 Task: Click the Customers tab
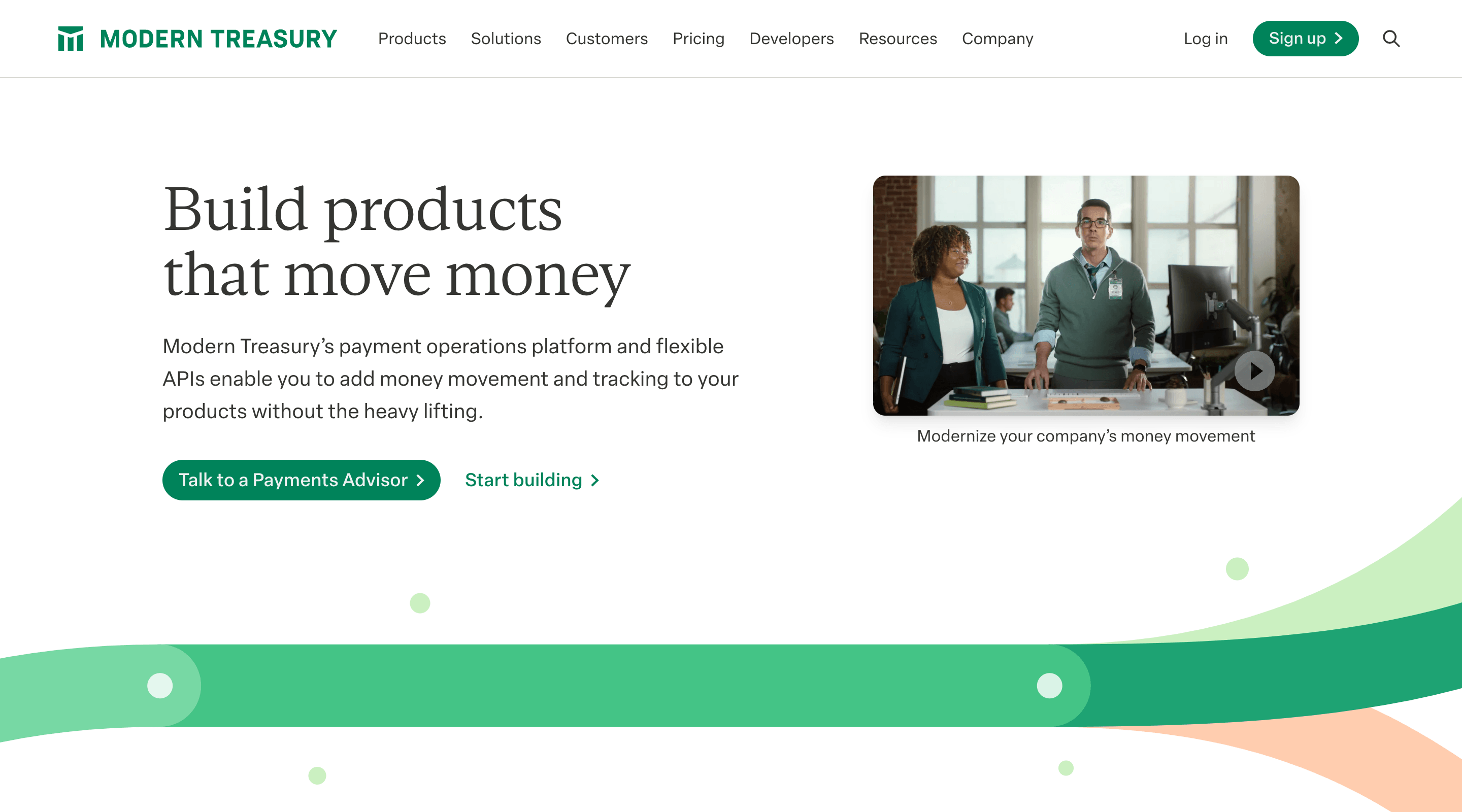tap(606, 38)
